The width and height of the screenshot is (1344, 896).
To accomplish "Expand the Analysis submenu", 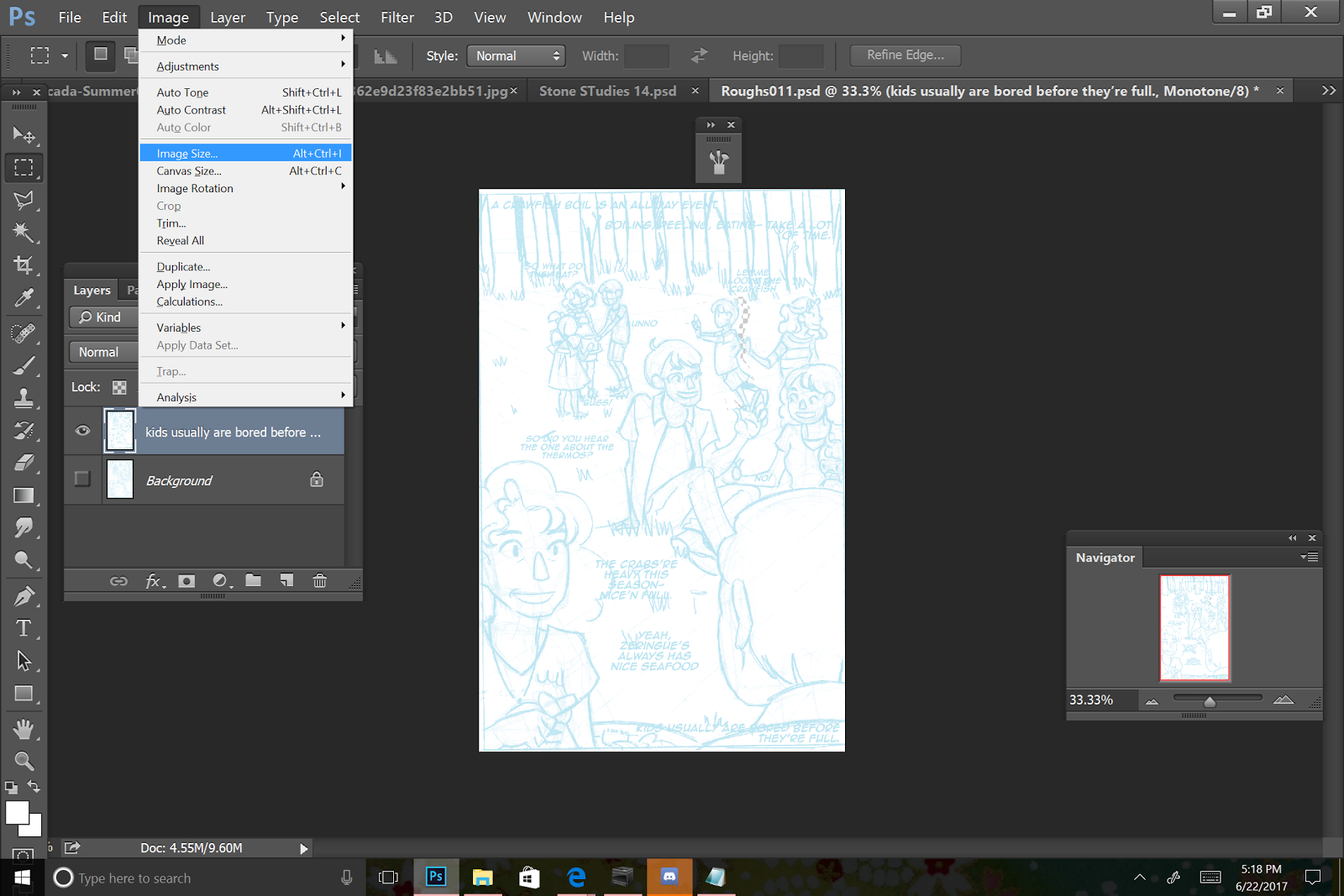I will pos(246,397).
